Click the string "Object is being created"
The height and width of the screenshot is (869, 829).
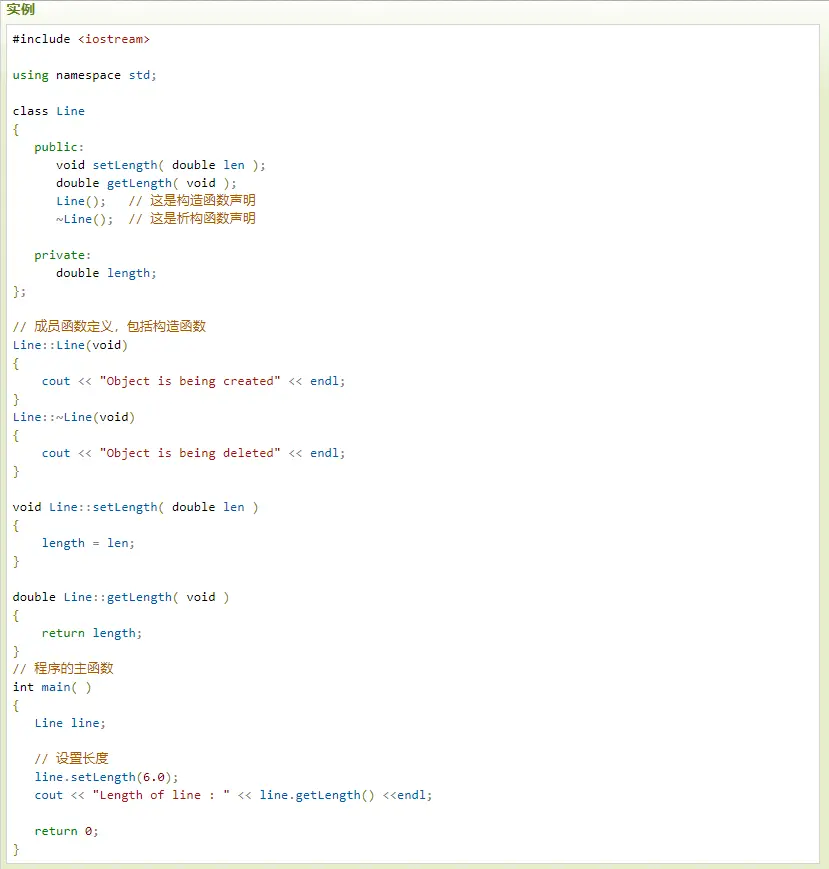click(190, 381)
